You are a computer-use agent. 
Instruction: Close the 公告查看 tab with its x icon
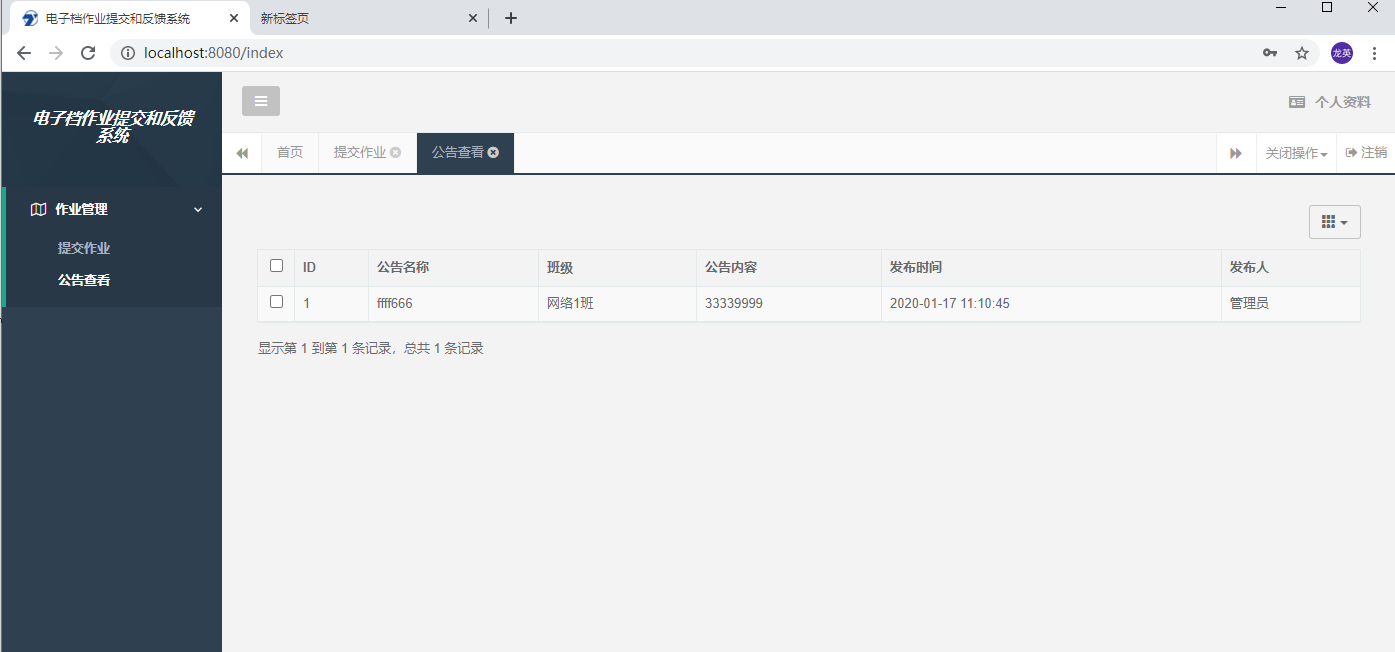pyautogui.click(x=493, y=152)
